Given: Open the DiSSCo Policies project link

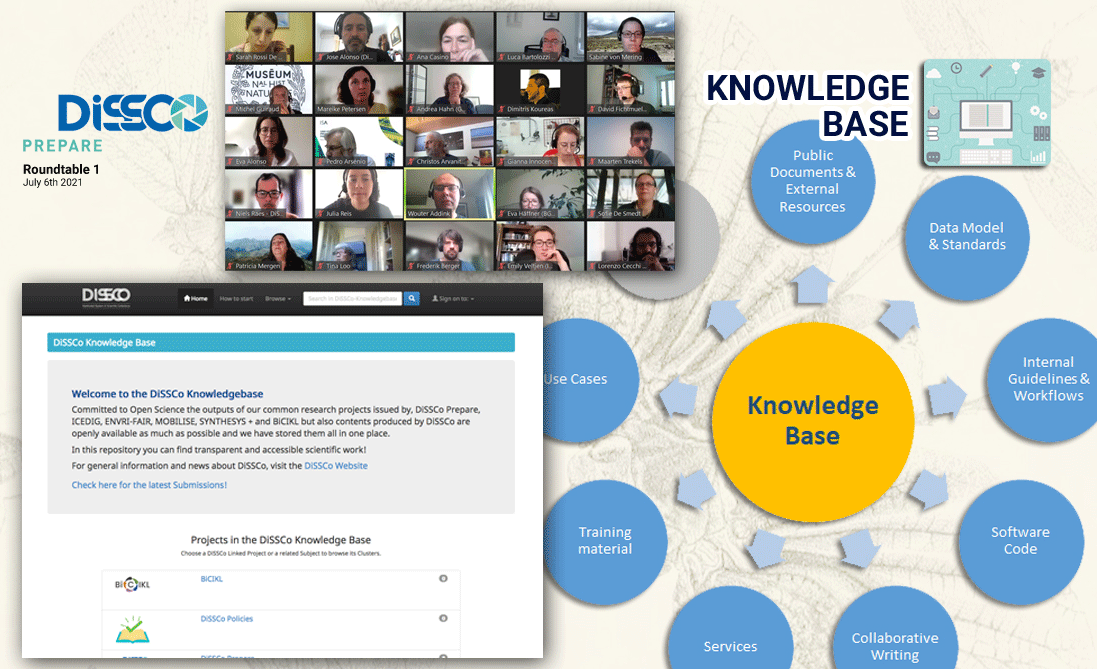Looking at the screenshot, I should click(x=227, y=619).
